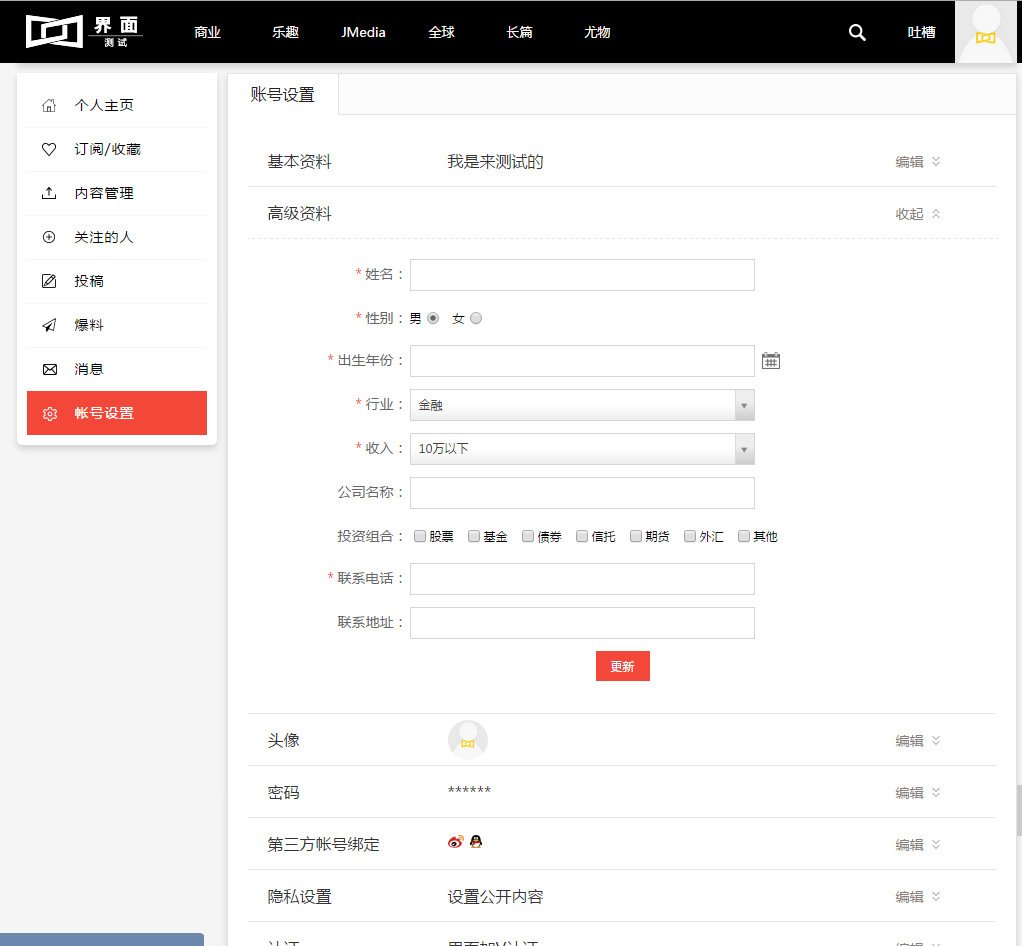Select the 女 gender radio button
The width and height of the screenshot is (1022, 946).
coord(476,318)
